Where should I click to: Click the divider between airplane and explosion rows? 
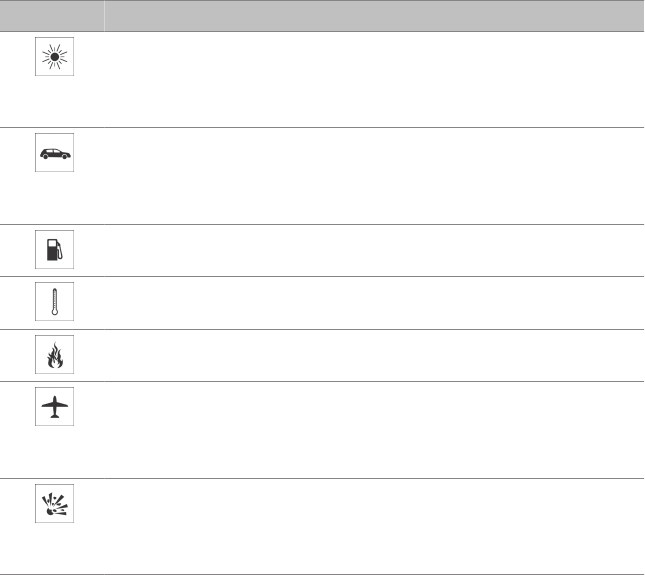click(x=322, y=478)
